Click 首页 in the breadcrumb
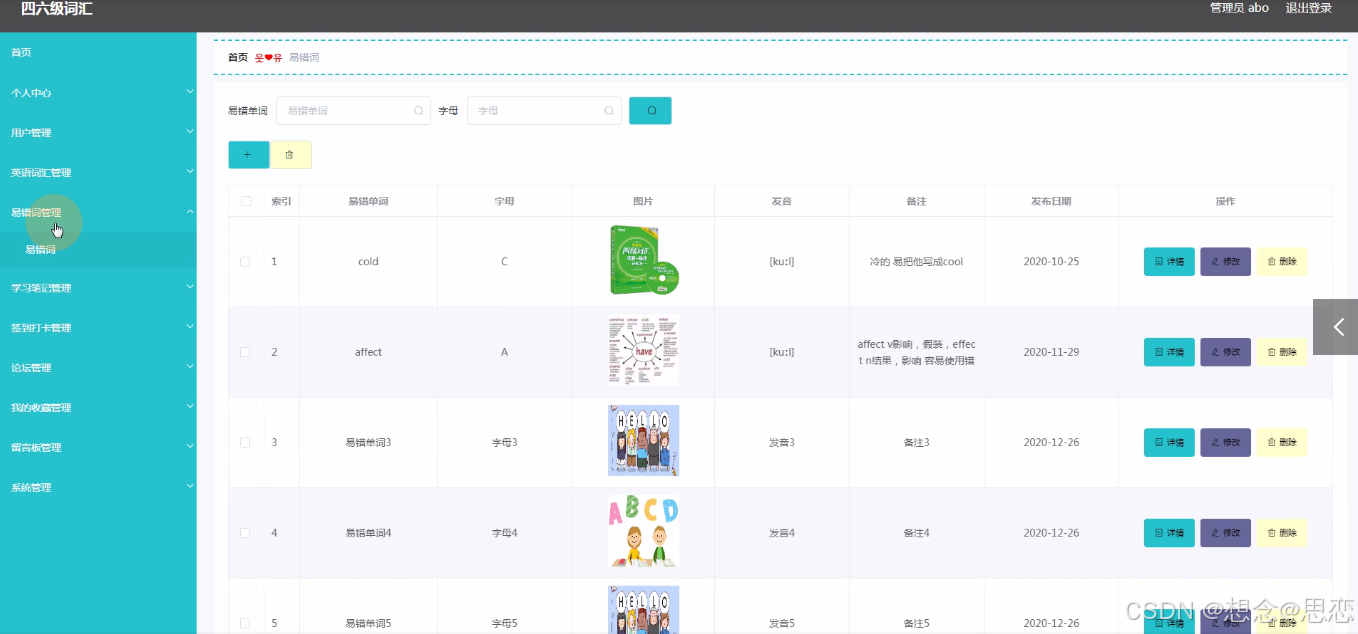 [238, 58]
